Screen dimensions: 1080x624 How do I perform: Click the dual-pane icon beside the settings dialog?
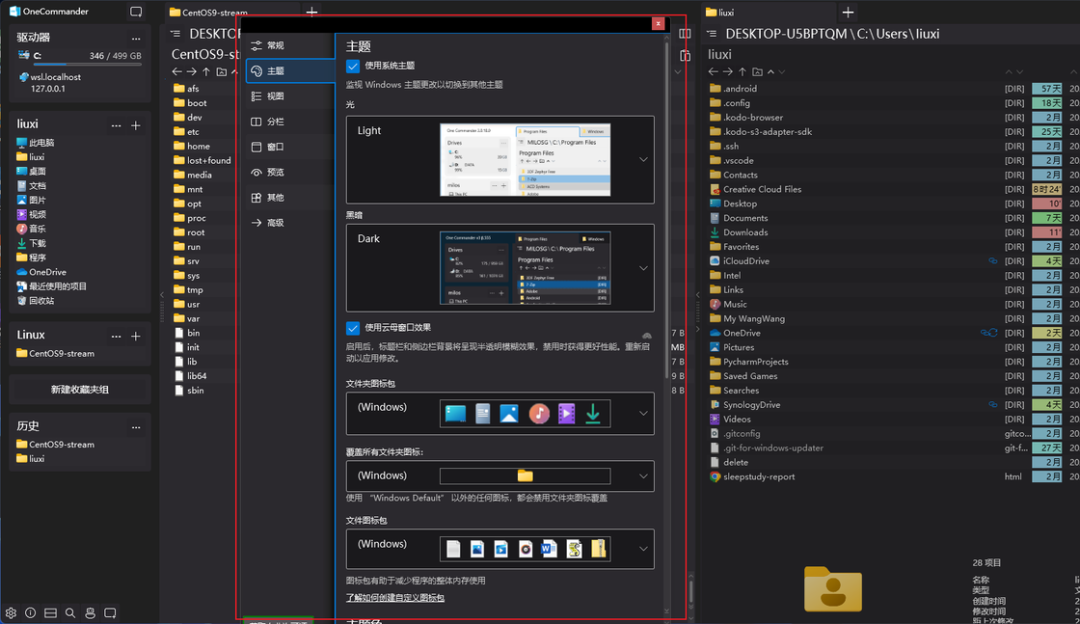(x=685, y=33)
